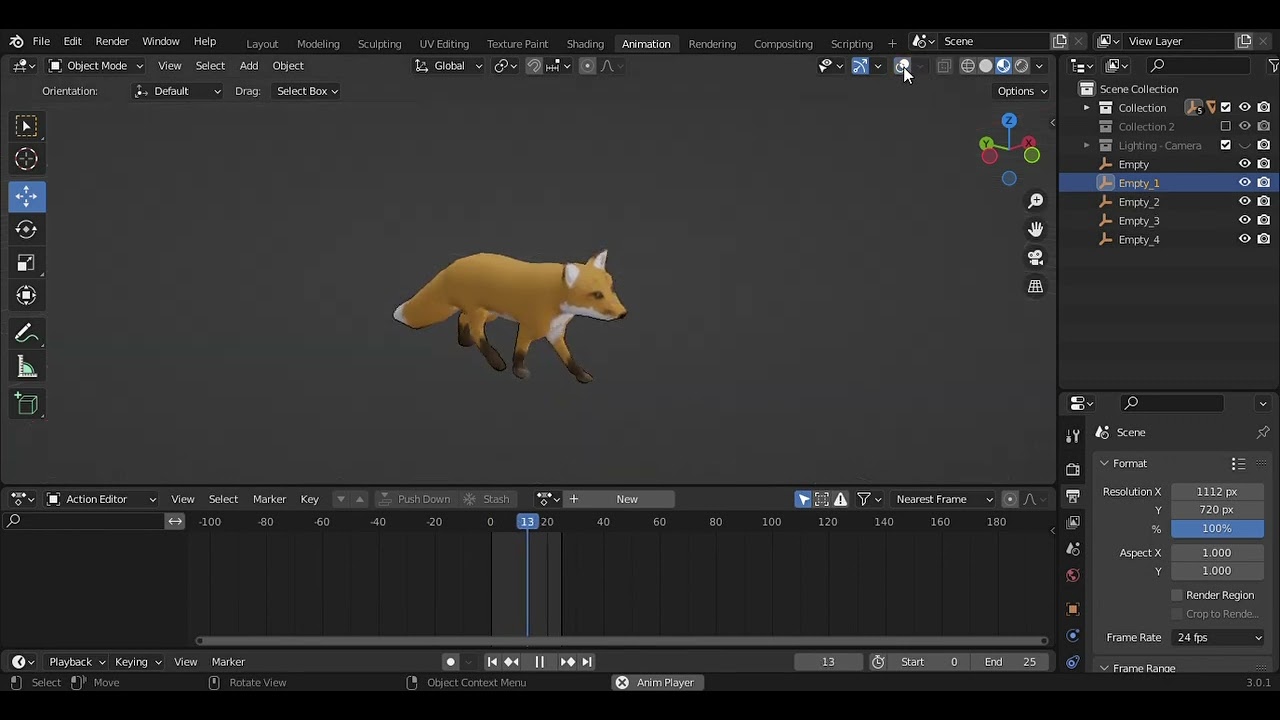Open the Options dropdown in viewport

[1022, 91]
